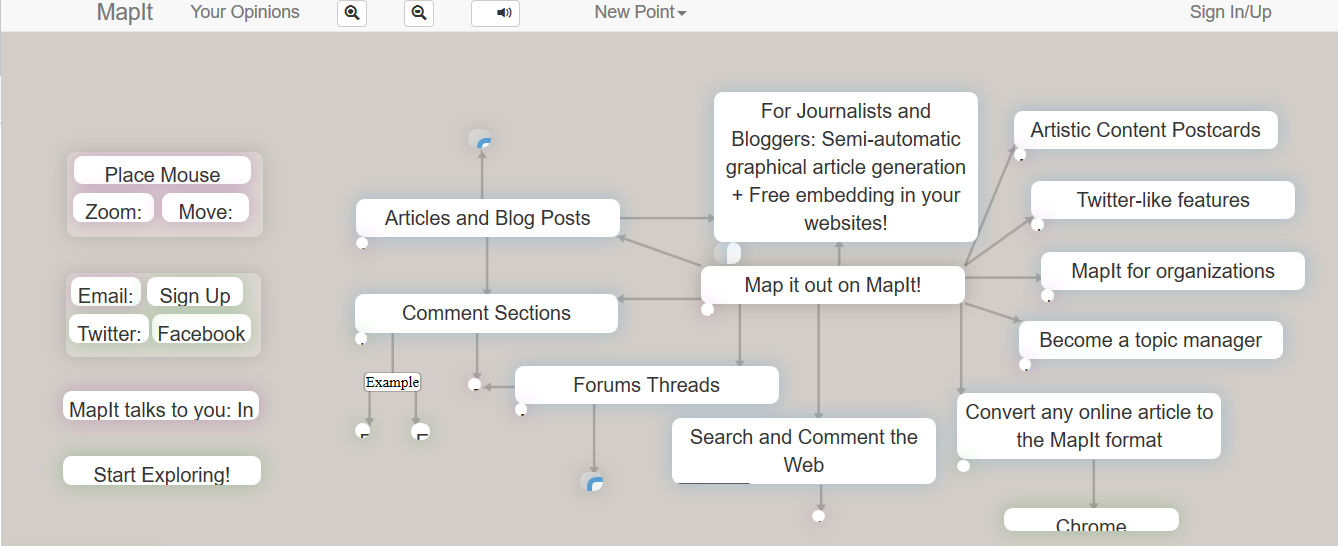Click the left child circle under Example
The height and width of the screenshot is (546, 1338).
click(x=363, y=431)
